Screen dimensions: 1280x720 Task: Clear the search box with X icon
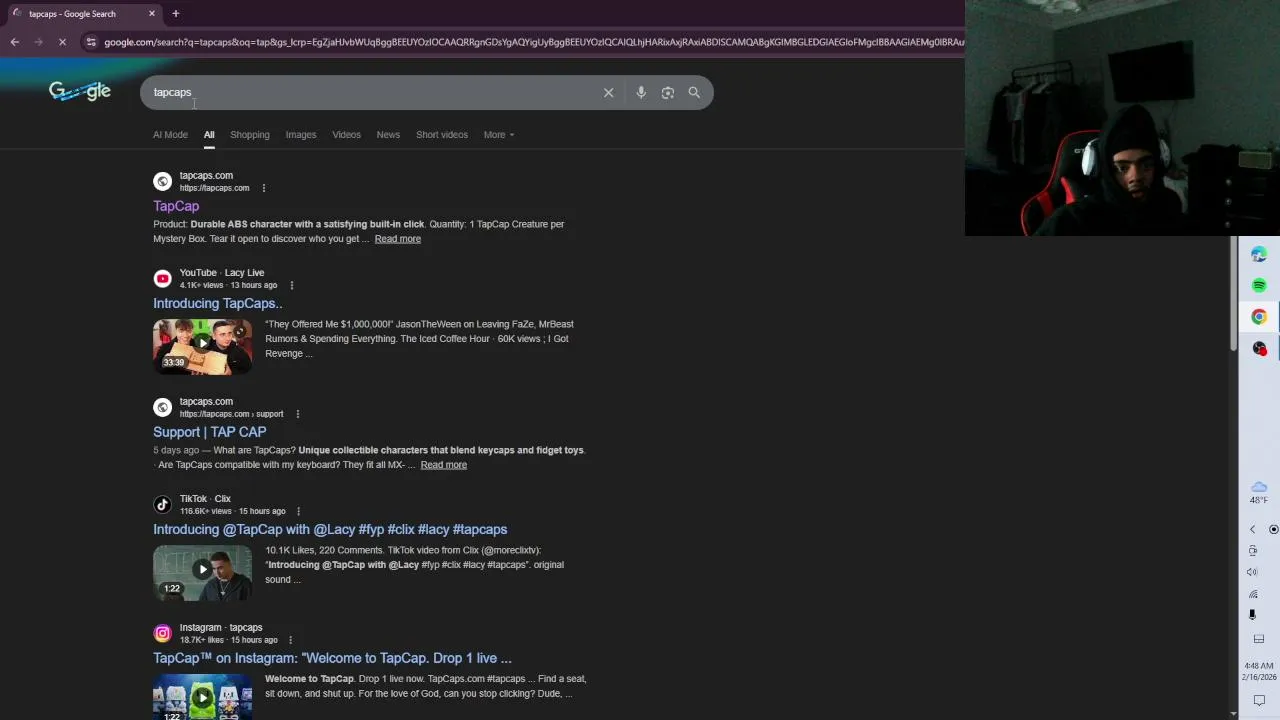pos(608,92)
